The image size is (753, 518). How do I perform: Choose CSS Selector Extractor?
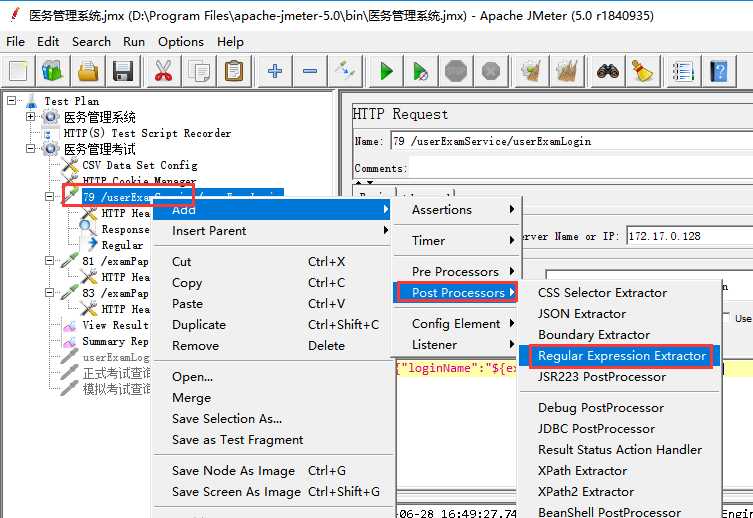tap(619, 293)
